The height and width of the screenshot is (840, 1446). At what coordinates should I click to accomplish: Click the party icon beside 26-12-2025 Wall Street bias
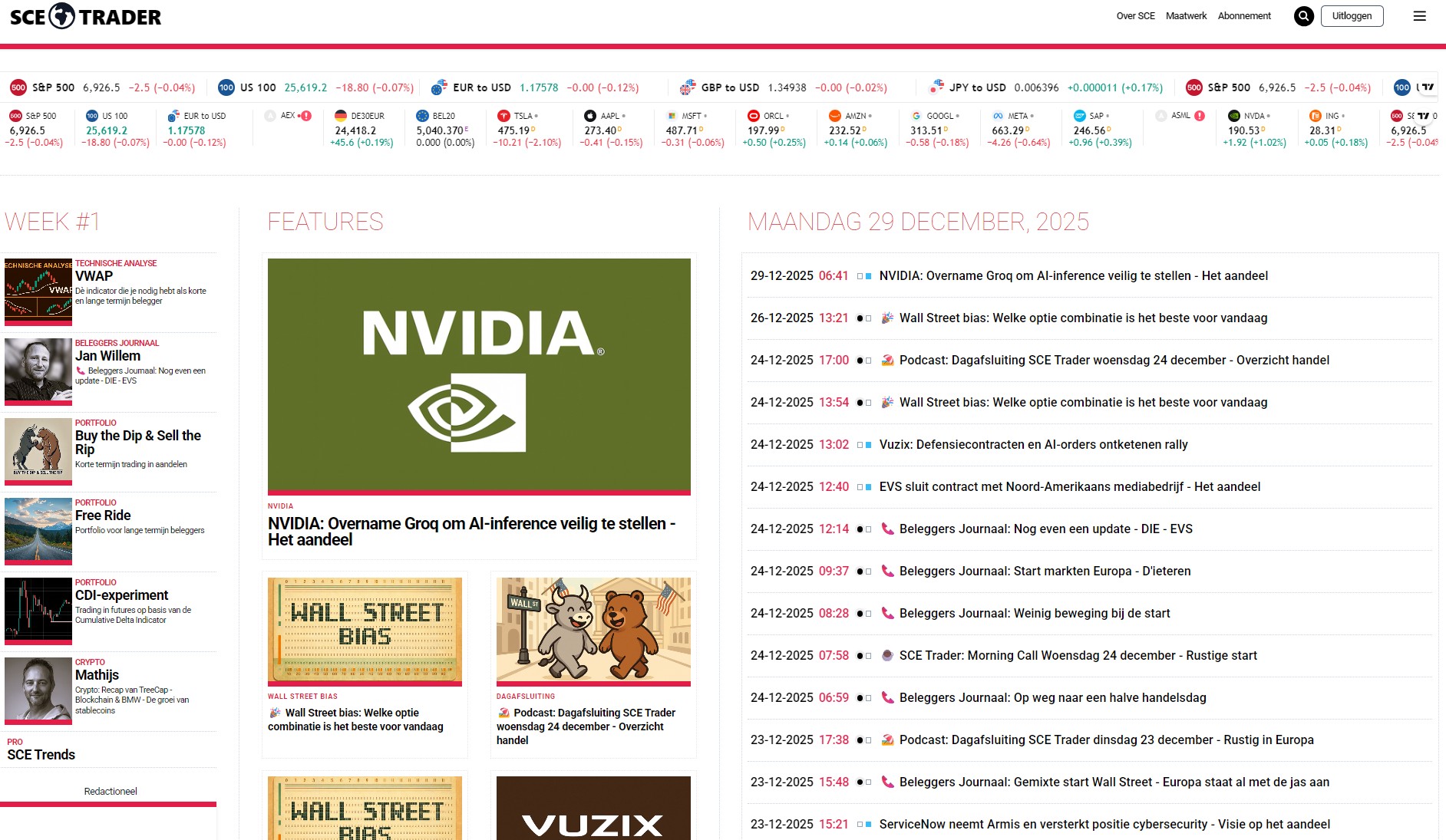(887, 318)
